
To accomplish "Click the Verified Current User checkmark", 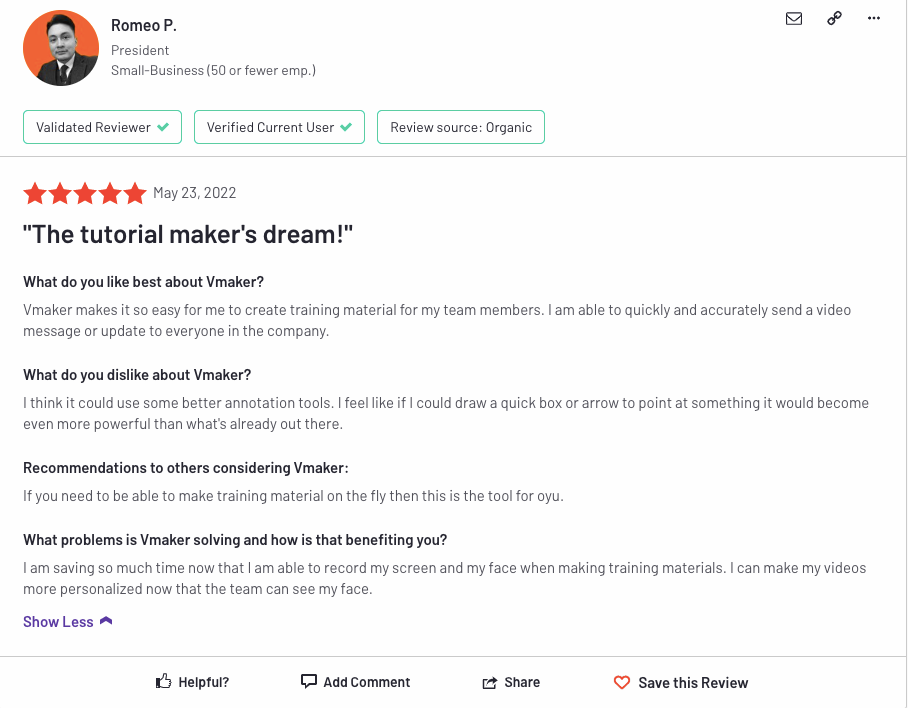I will pos(343,127).
